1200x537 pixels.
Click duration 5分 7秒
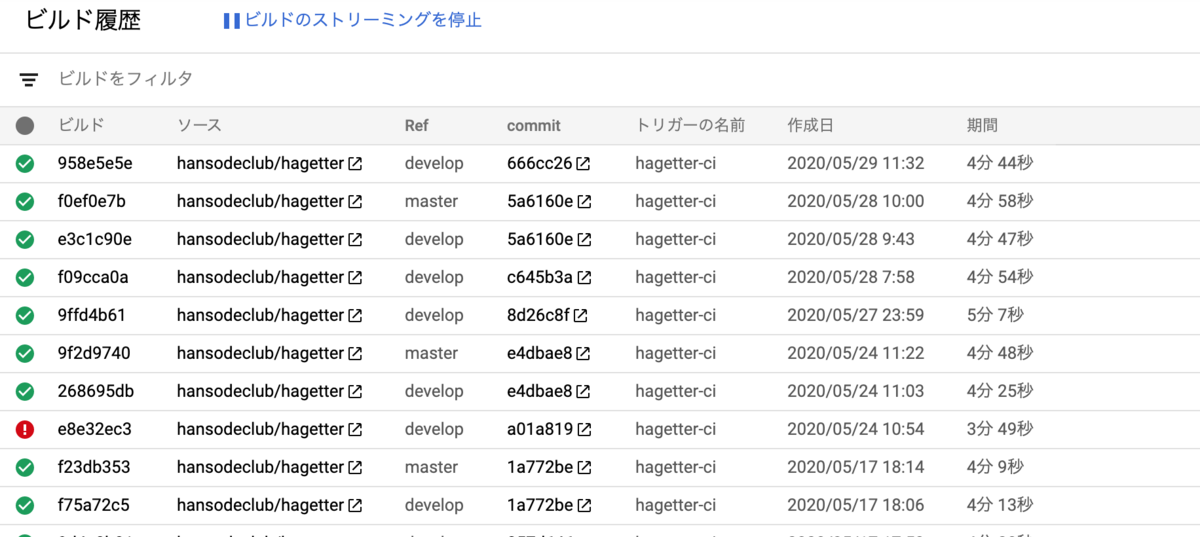995,315
